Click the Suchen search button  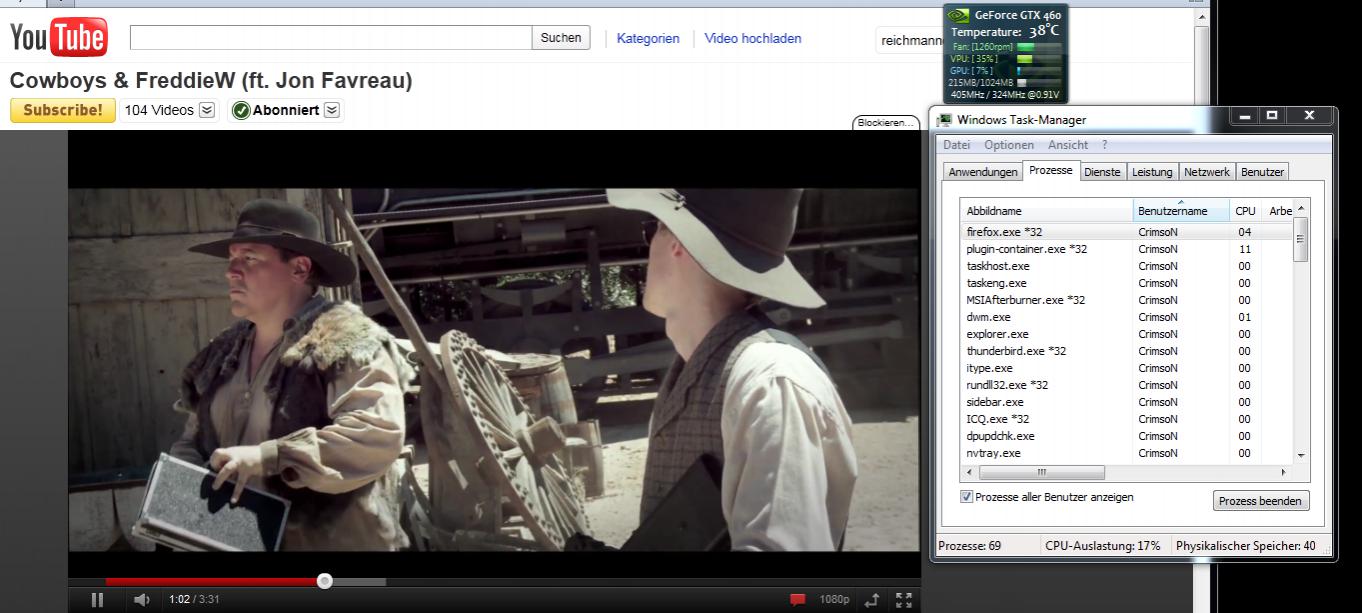(561, 38)
